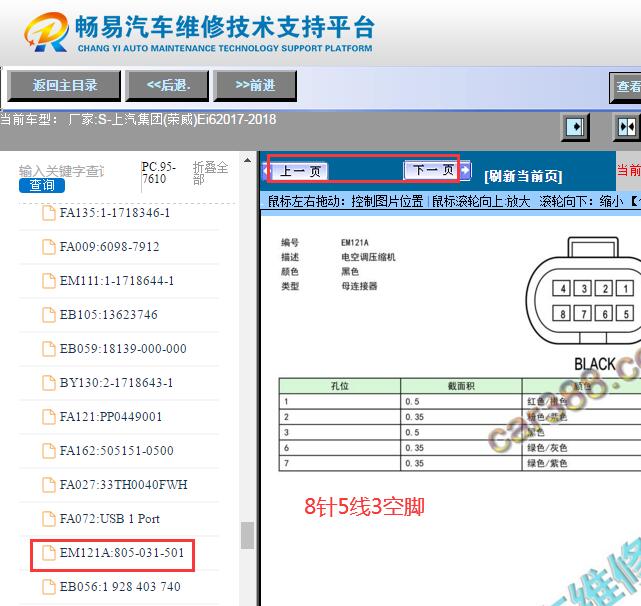Refresh the current page via 刷新当前页
This screenshot has height=606, width=641.
523,175
